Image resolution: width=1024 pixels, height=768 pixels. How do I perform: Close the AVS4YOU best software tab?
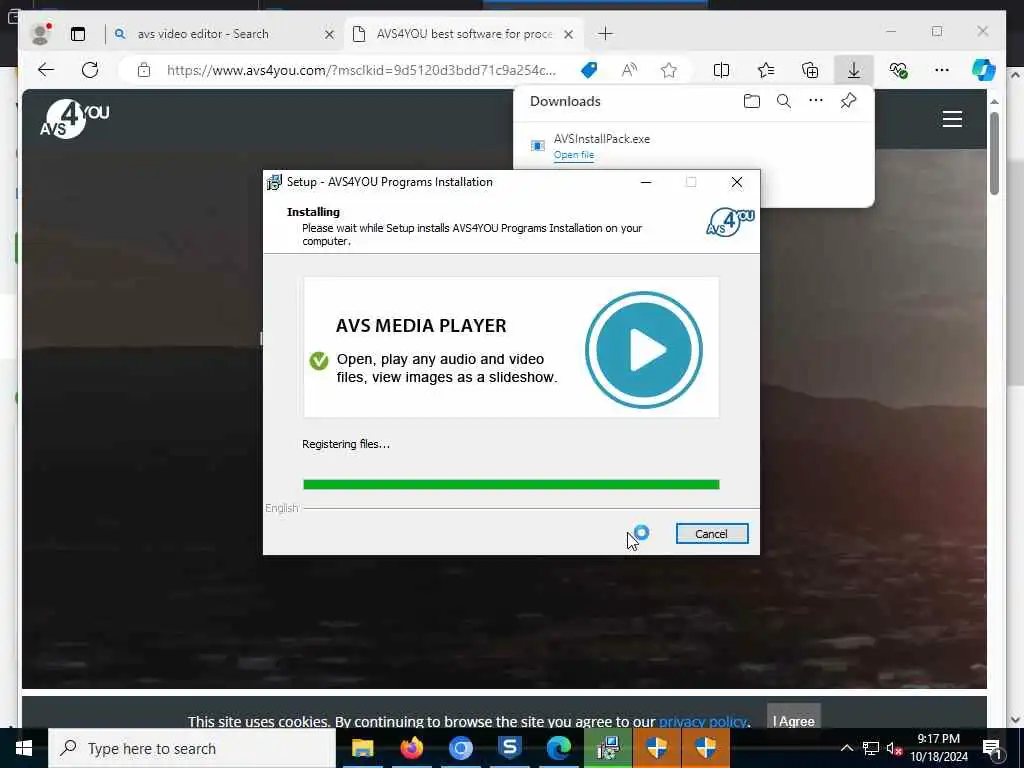pyautogui.click(x=568, y=34)
